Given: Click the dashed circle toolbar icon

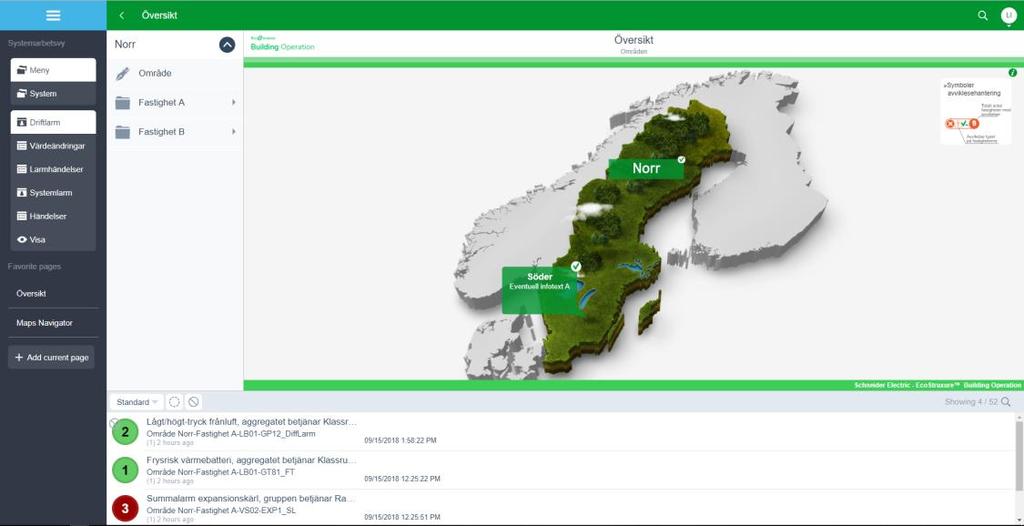Looking at the screenshot, I should [x=174, y=402].
